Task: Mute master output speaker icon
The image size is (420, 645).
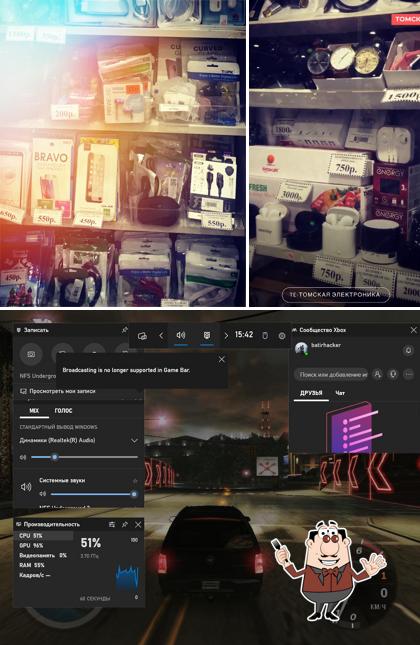Action: (23, 457)
